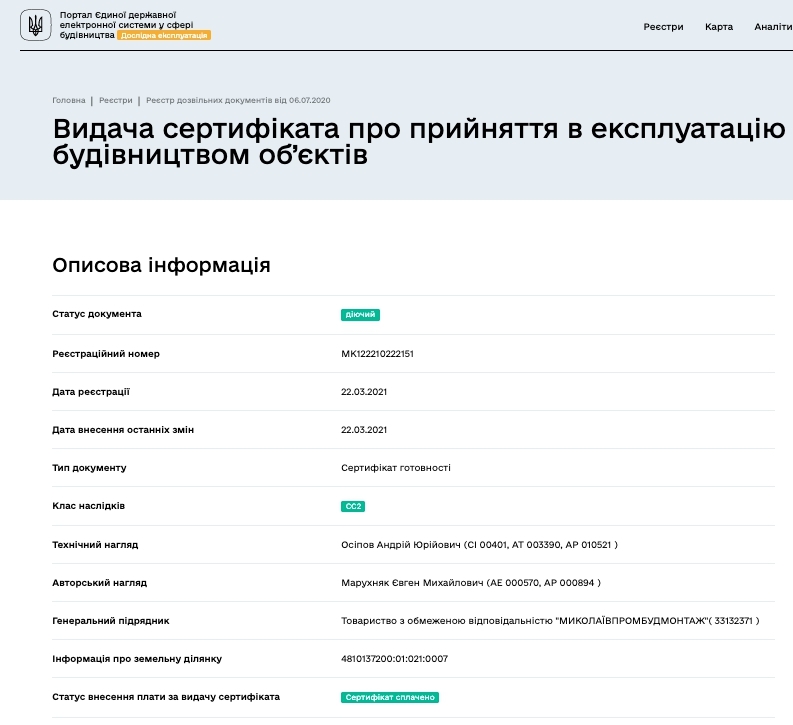This screenshot has height=725, width=793.
Task: Click the CC2 consequence class badge
Action: pos(353,506)
